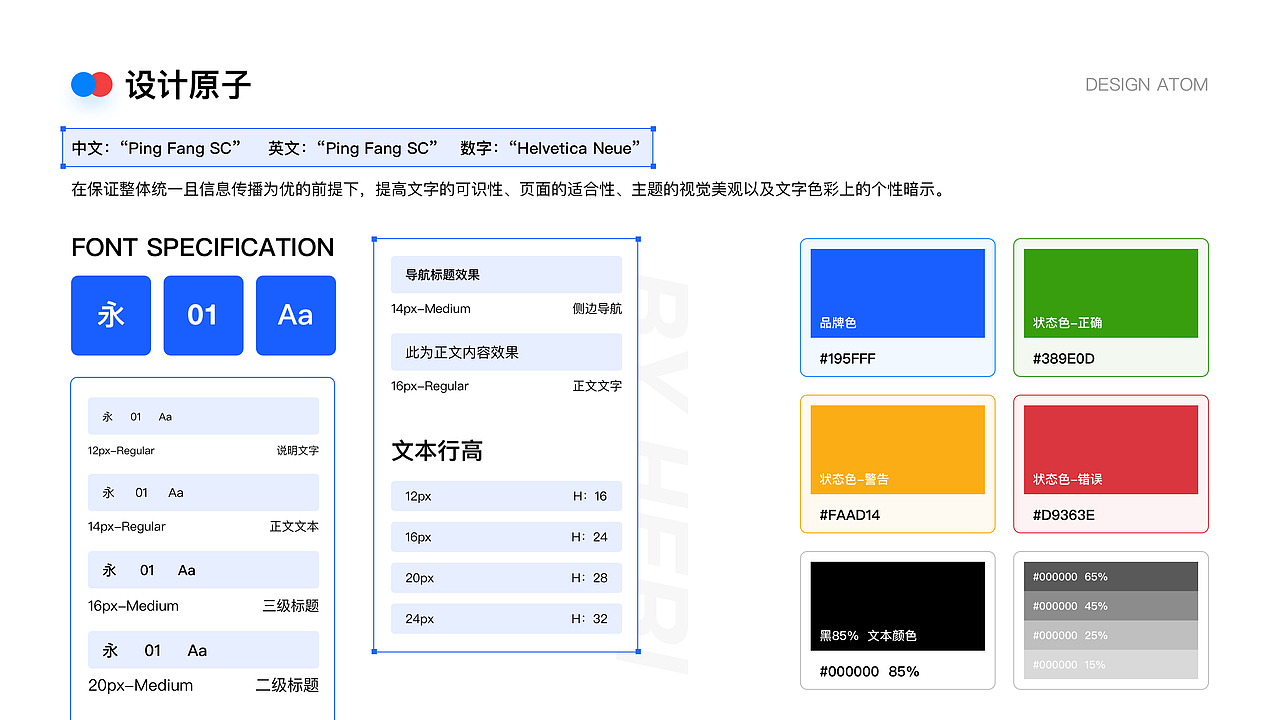1280x720 pixels.
Task: Select the blue 永 font sample tile
Action: tap(111, 315)
